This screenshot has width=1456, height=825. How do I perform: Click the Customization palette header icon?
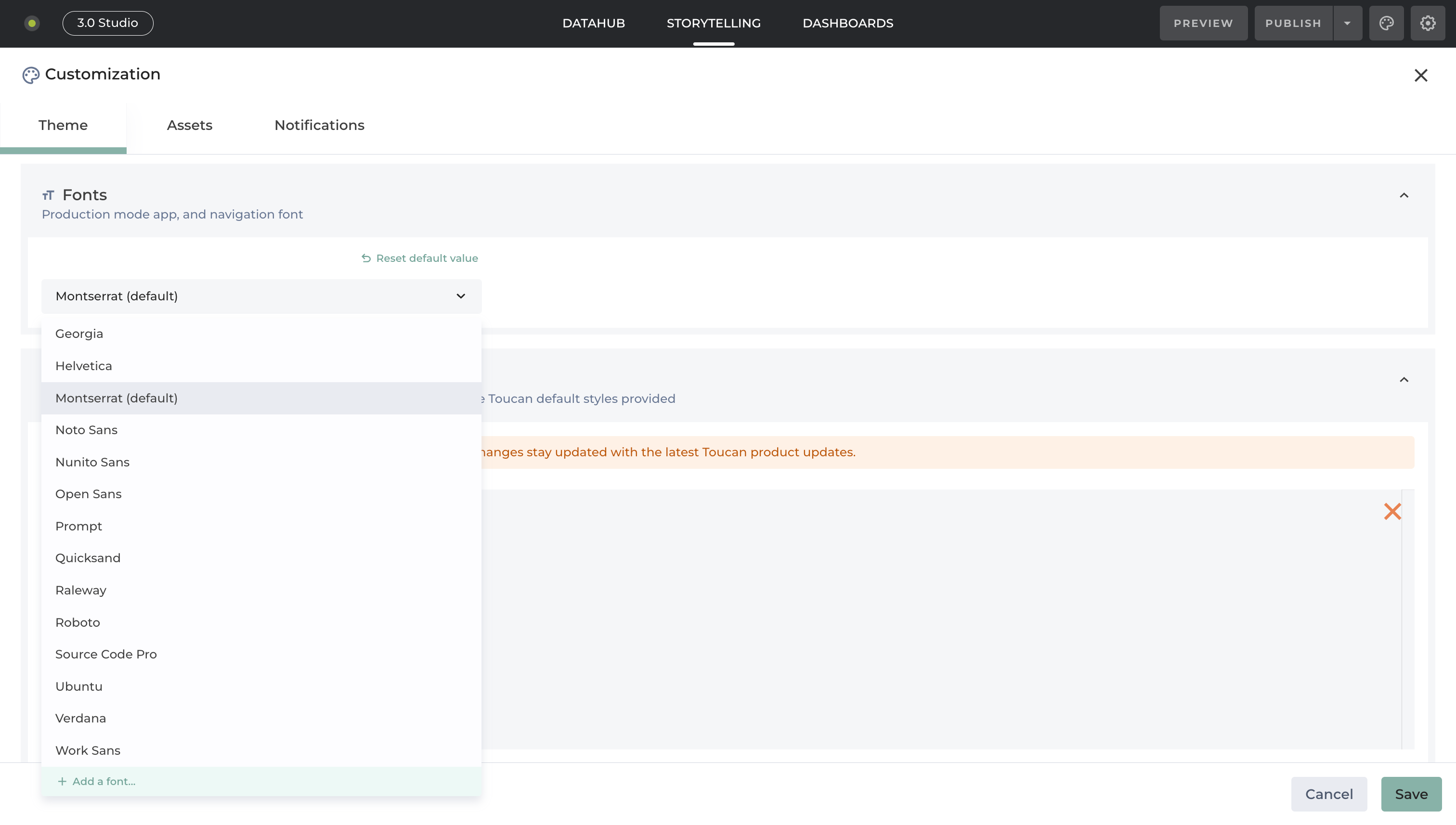tap(31, 75)
